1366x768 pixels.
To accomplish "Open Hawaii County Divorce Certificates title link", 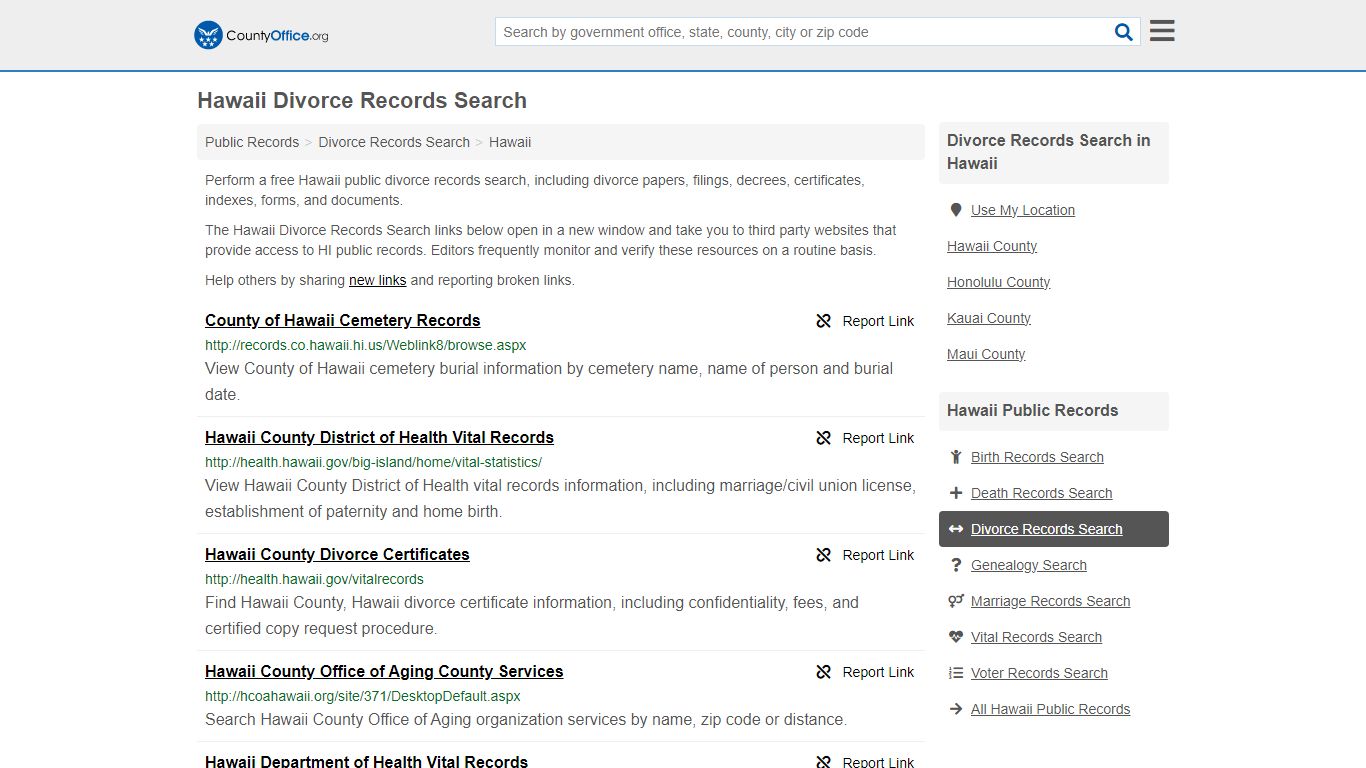I will click(x=337, y=554).
